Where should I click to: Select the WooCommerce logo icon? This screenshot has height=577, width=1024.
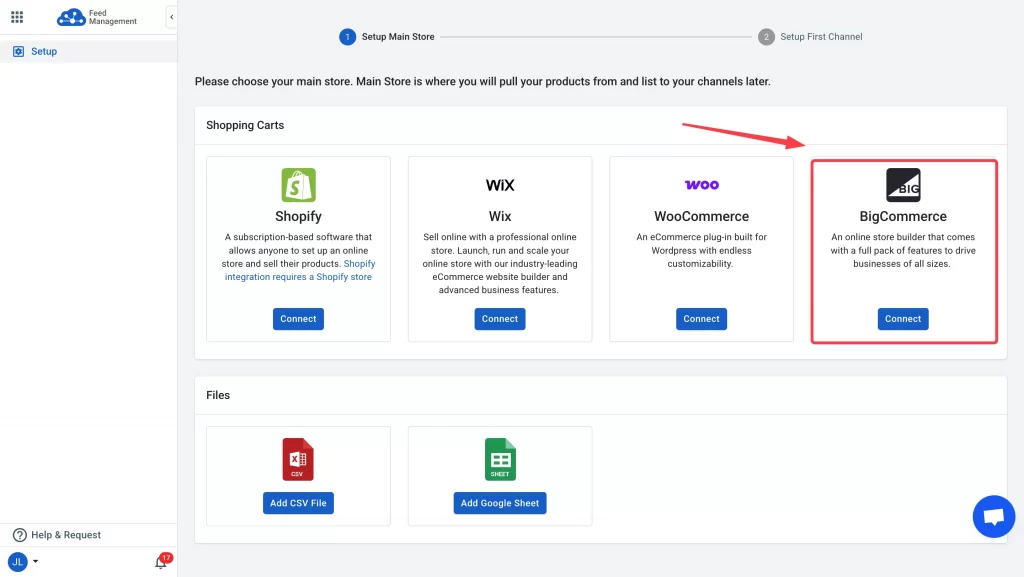(x=701, y=184)
